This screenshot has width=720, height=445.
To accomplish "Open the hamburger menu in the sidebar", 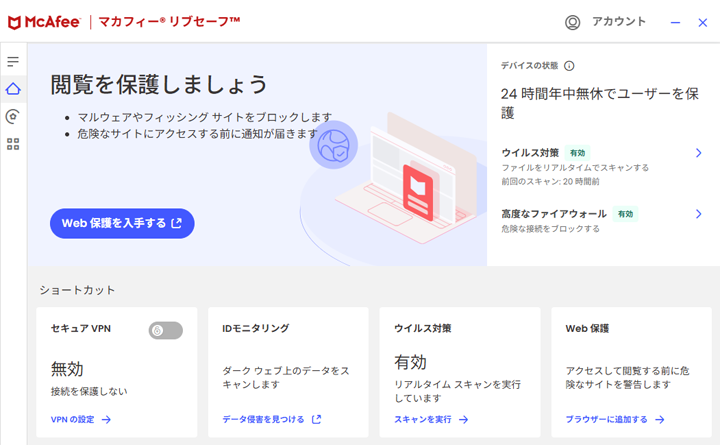I will pos(13,62).
